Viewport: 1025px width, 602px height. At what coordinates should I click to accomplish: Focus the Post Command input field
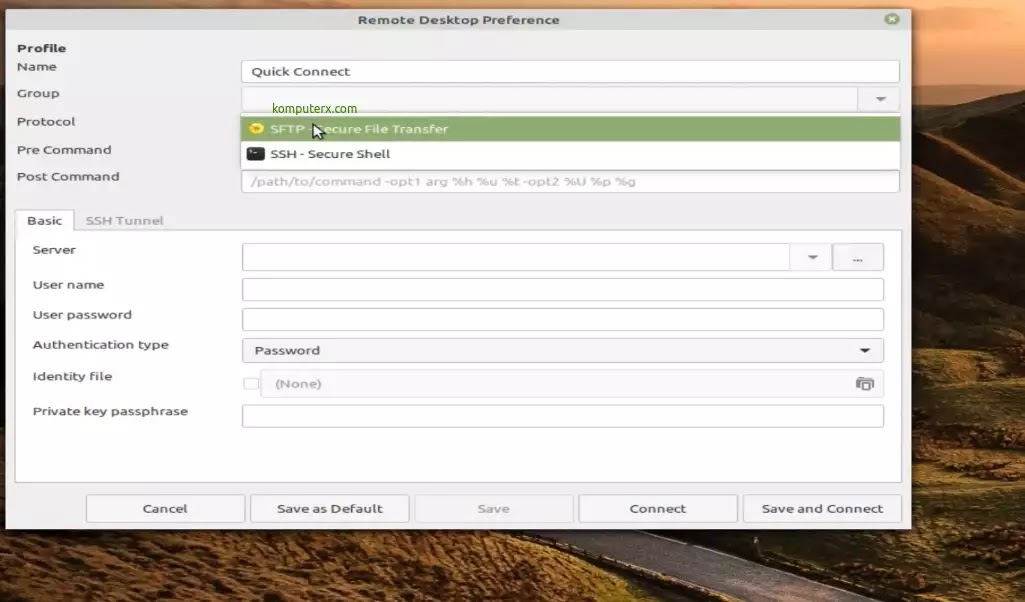(570, 181)
